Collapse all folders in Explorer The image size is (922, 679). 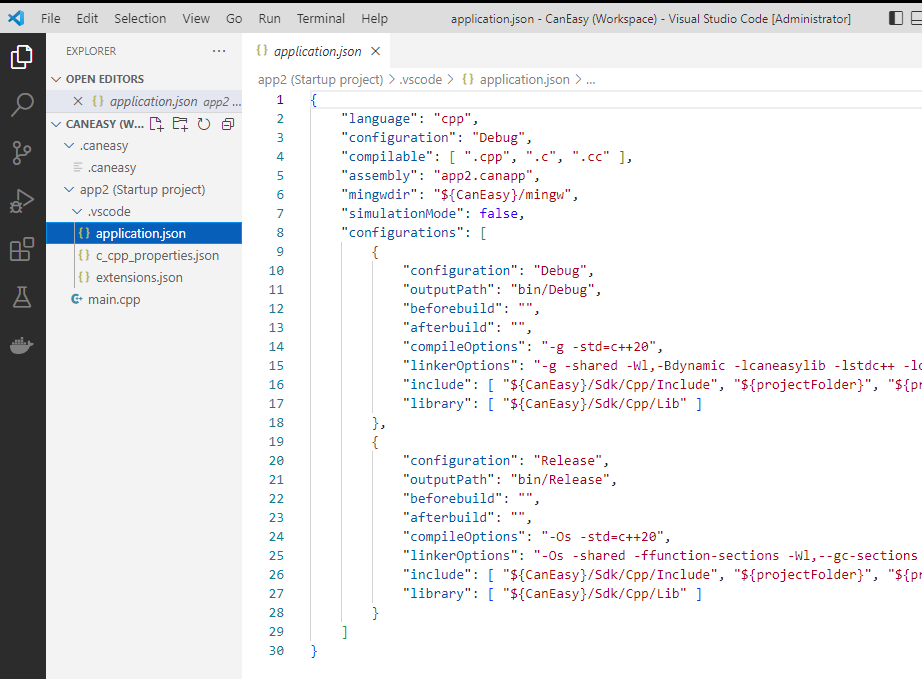click(x=228, y=124)
